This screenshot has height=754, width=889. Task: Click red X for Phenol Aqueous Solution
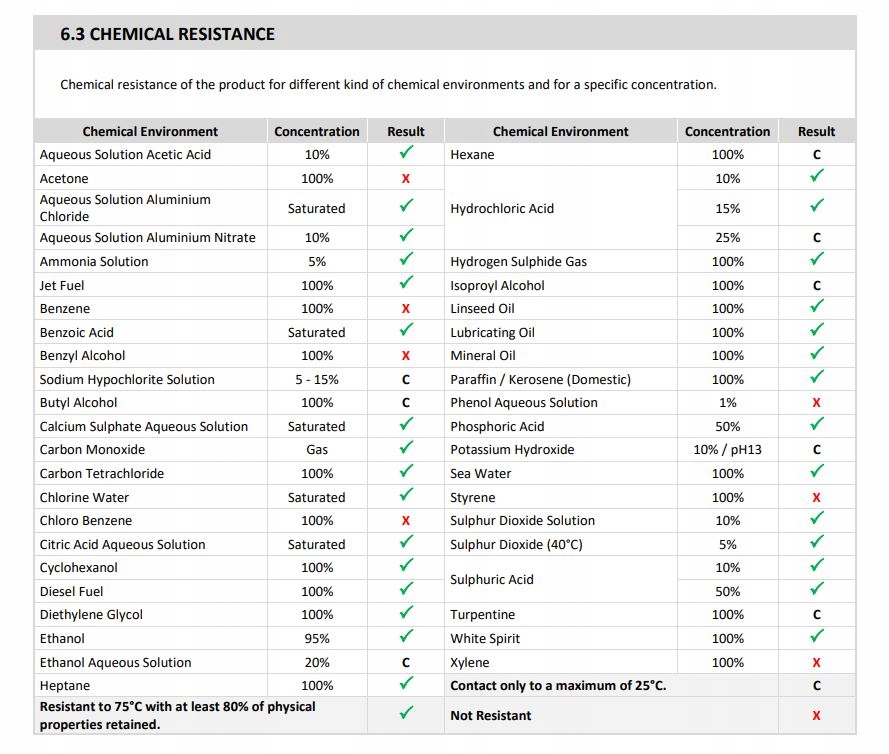[817, 402]
